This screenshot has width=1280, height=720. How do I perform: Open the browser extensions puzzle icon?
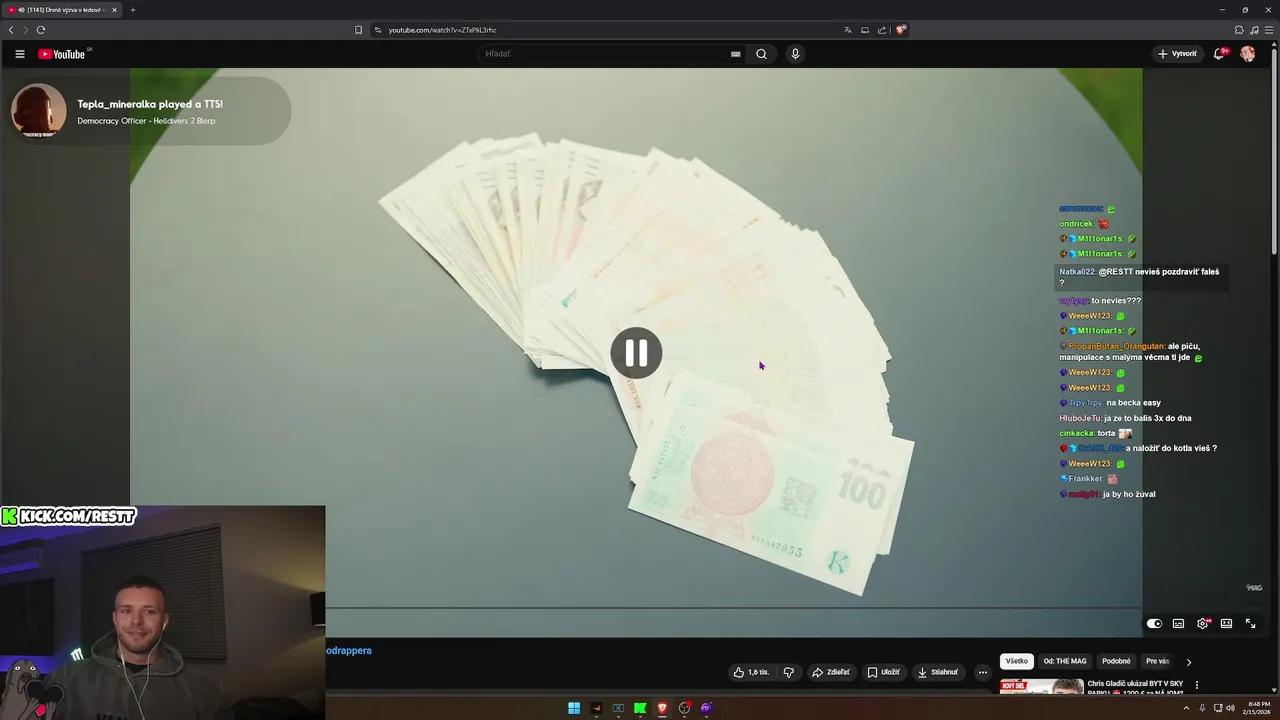pyautogui.click(x=1239, y=30)
